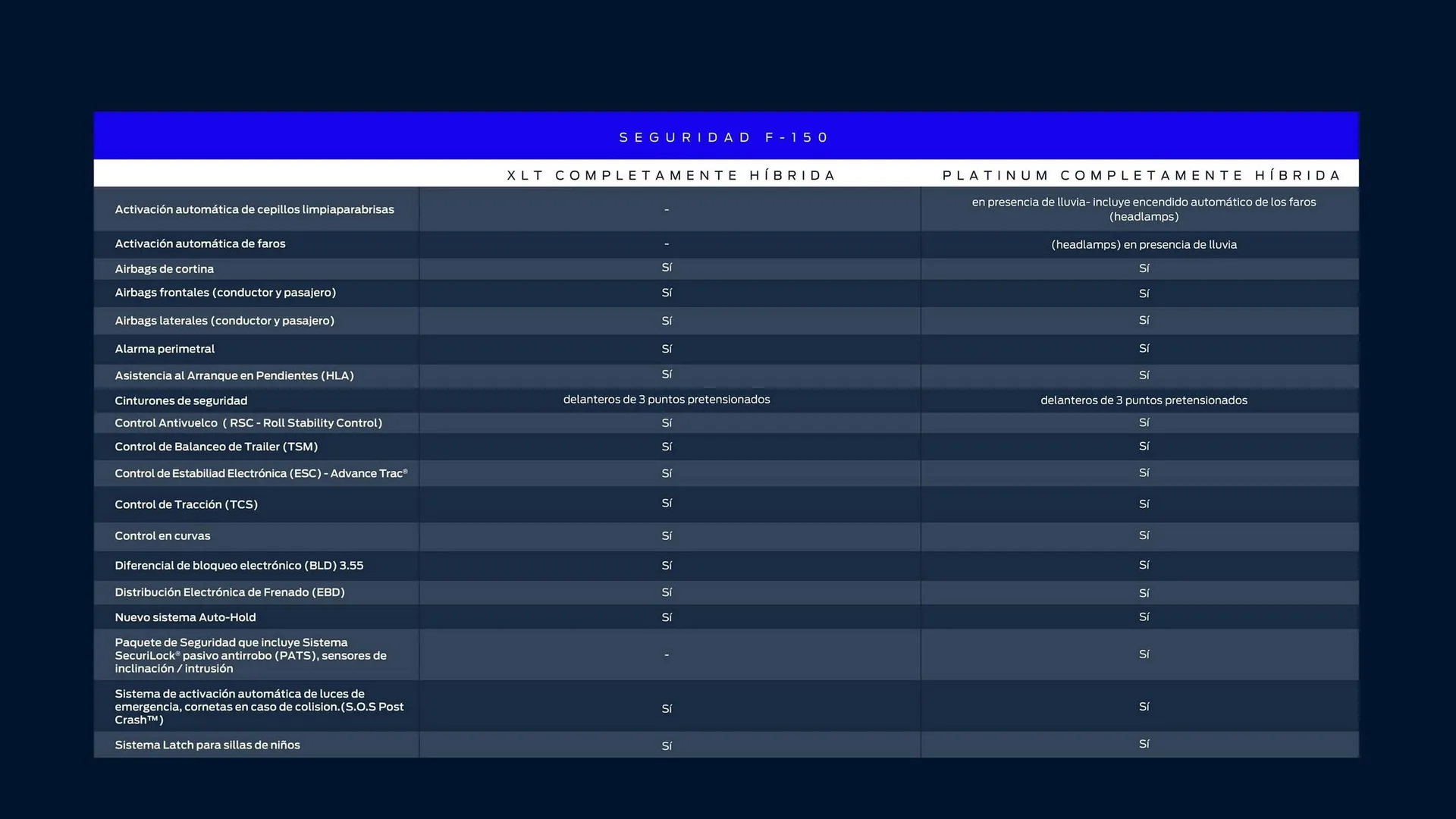Click Activación automática de cepillos limpiaparabrisas row label
The width and height of the screenshot is (1456, 819).
tap(254, 209)
